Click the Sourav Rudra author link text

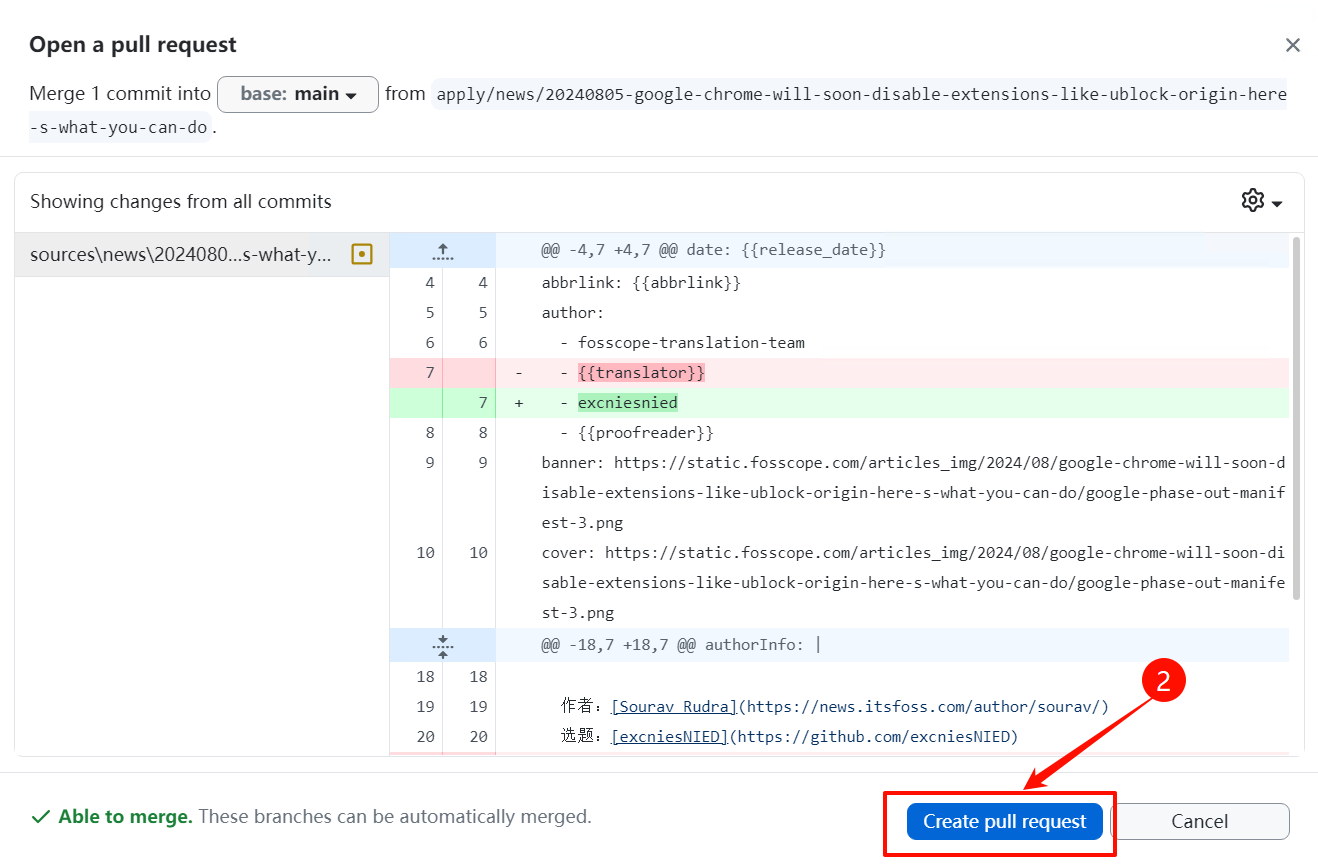coord(674,707)
